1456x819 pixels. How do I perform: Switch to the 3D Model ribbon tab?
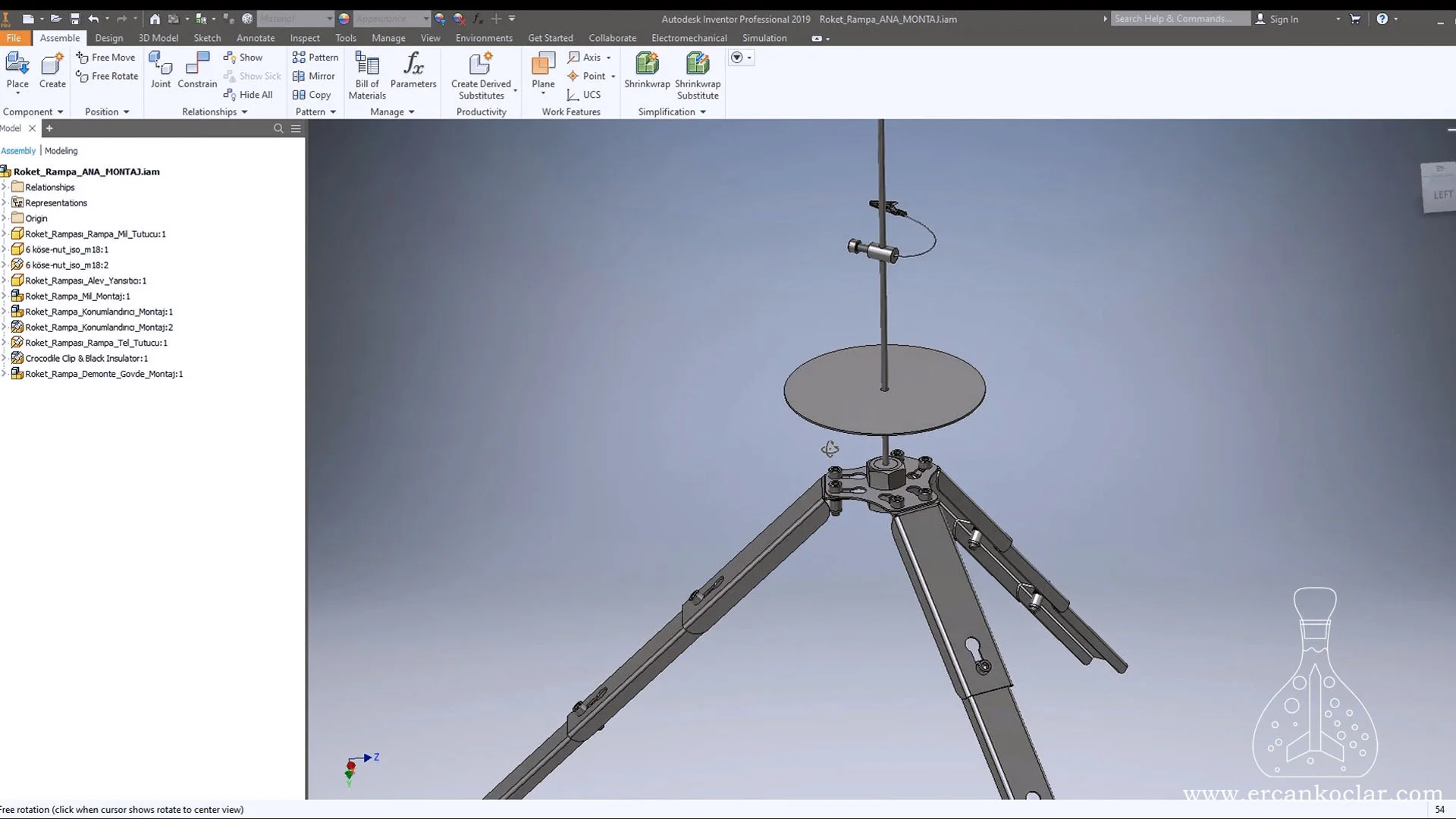click(158, 38)
